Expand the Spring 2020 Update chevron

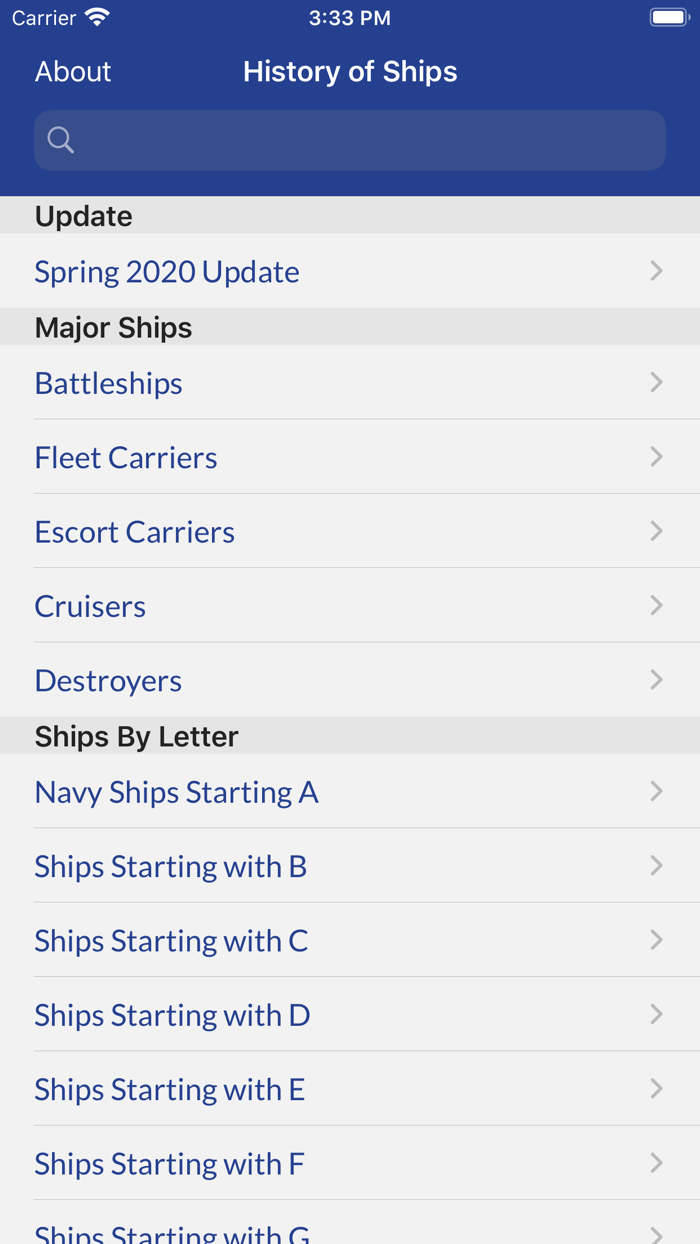click(655, 270)
